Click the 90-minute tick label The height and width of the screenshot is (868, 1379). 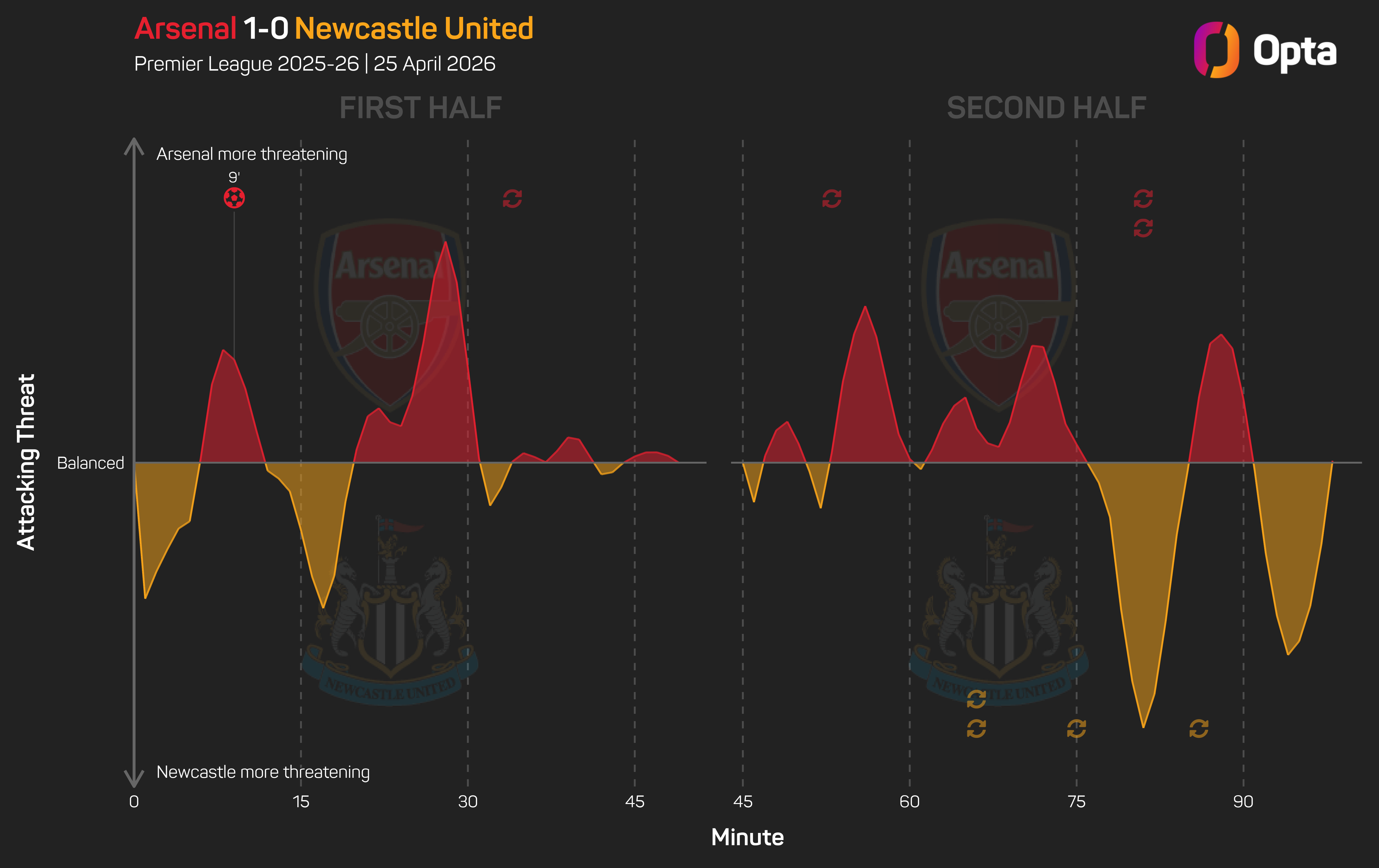[x=1243, y=801]
